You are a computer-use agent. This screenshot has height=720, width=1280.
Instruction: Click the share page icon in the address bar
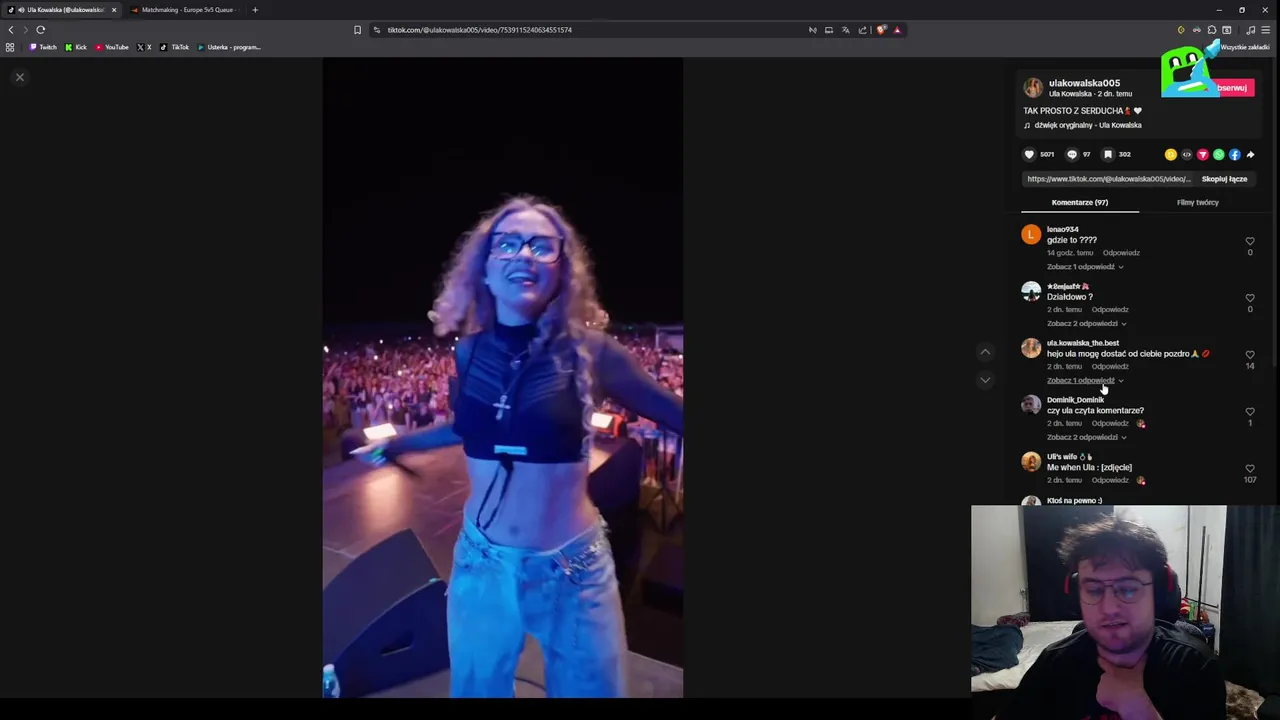[862, 30]
